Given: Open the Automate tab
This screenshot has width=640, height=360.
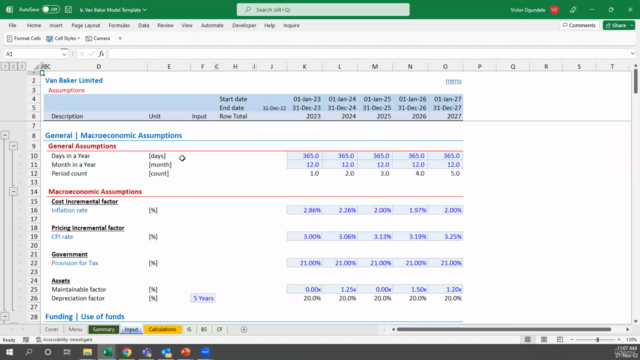Looking at the screenshot, I should [x=212, y=25].
